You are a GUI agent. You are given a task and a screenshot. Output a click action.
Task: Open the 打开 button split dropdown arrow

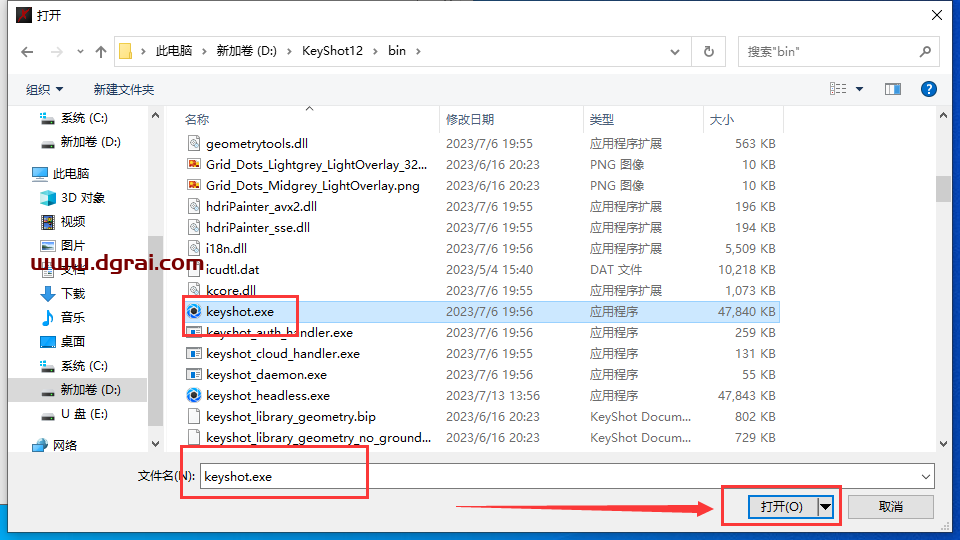pos(825,506)
